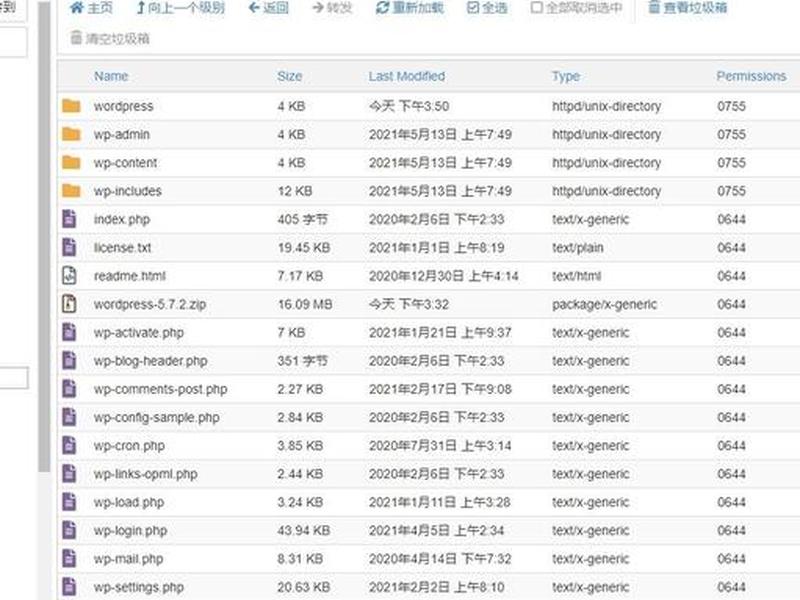Screen dimensions: 800x600
Task: Select the wp-links-opml.php file name
Action: click(145, 474)
